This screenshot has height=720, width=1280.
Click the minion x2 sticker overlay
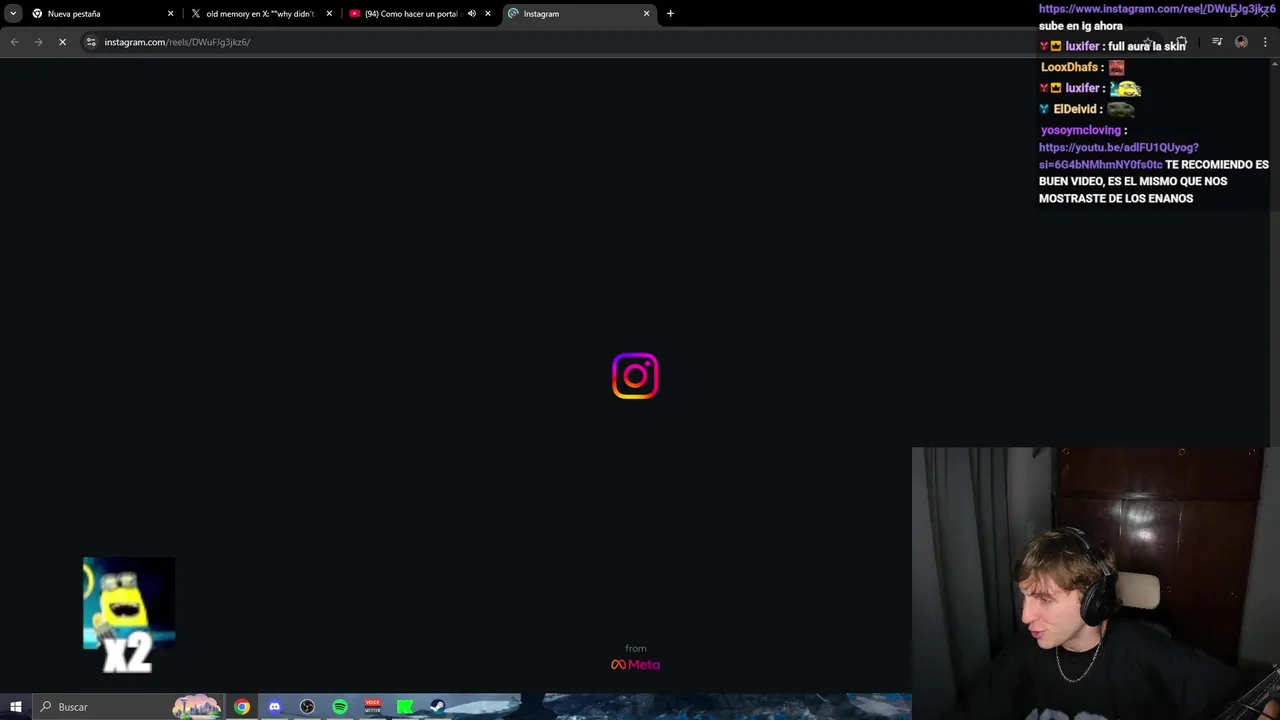129,615
